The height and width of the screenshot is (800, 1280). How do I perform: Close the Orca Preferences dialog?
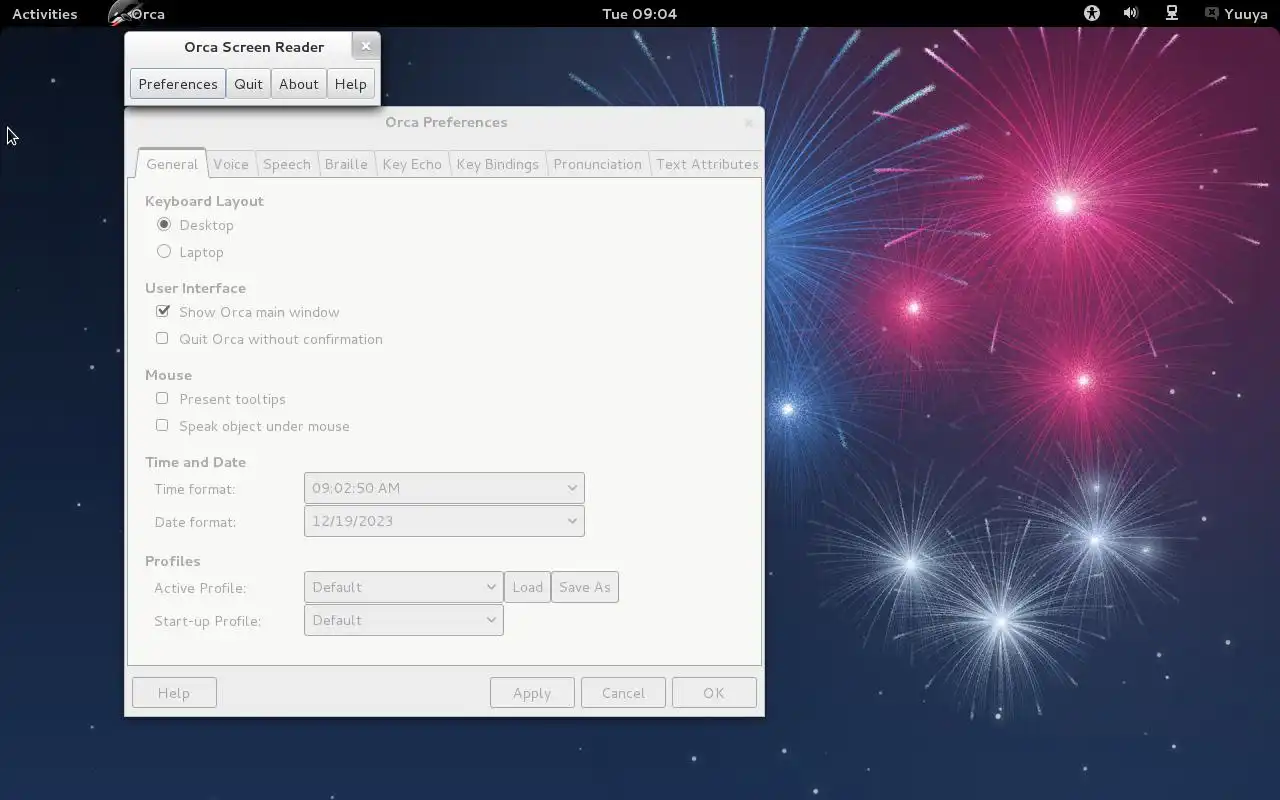(x=748, y=122)
